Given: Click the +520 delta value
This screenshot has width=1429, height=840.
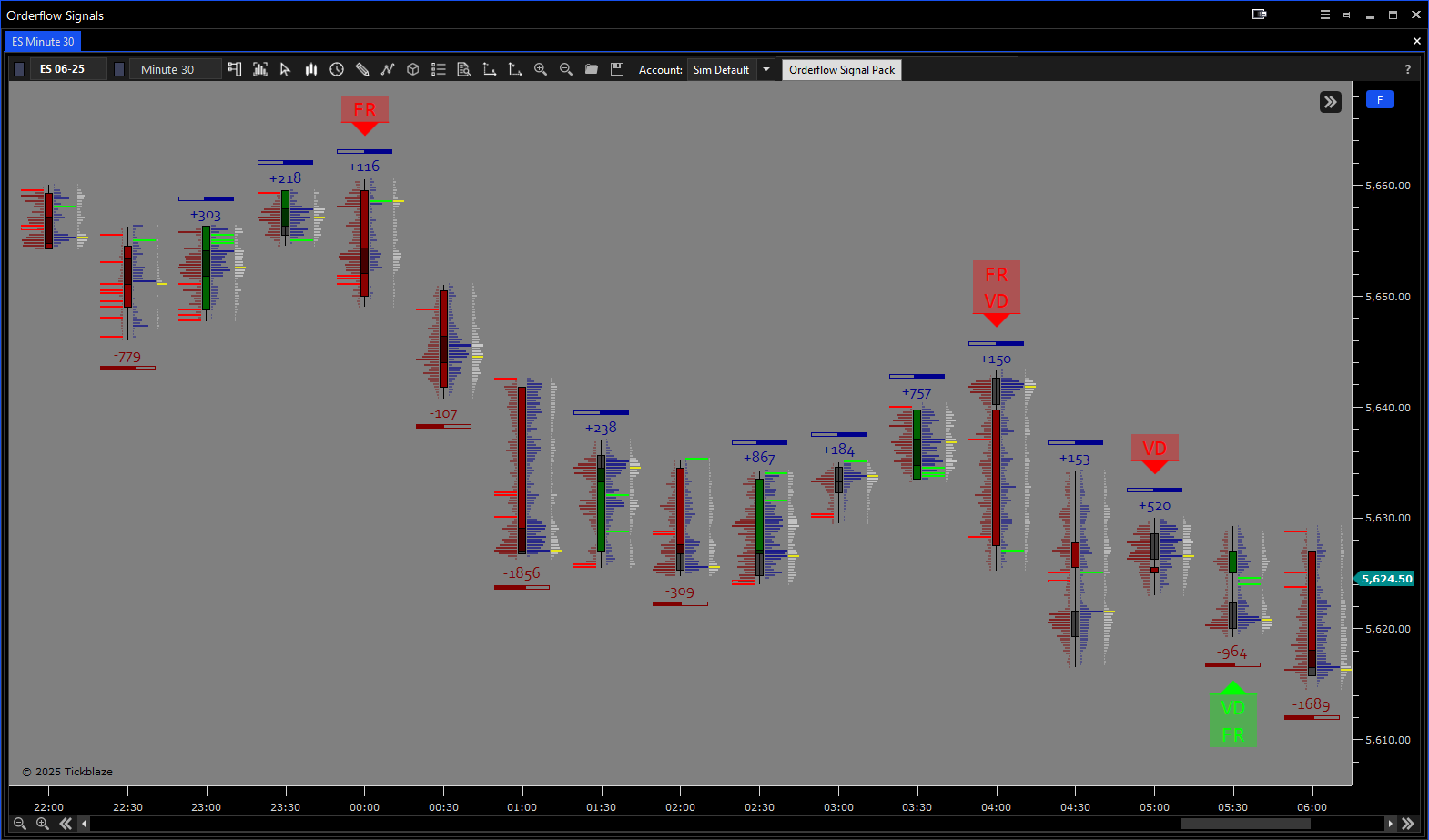Looking at the screenshot, I should coord(1154,506).
